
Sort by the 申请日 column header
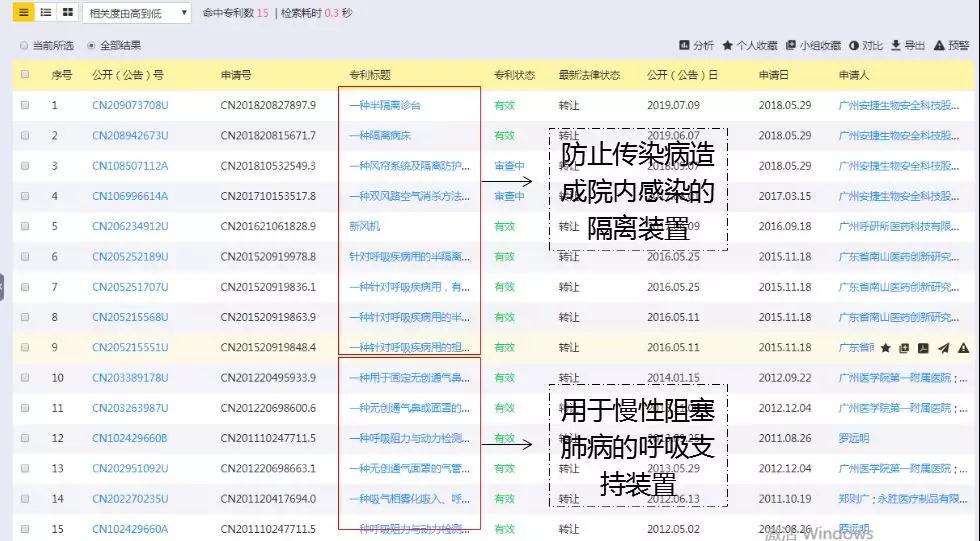pyautogui.click(x=774, y=75)
